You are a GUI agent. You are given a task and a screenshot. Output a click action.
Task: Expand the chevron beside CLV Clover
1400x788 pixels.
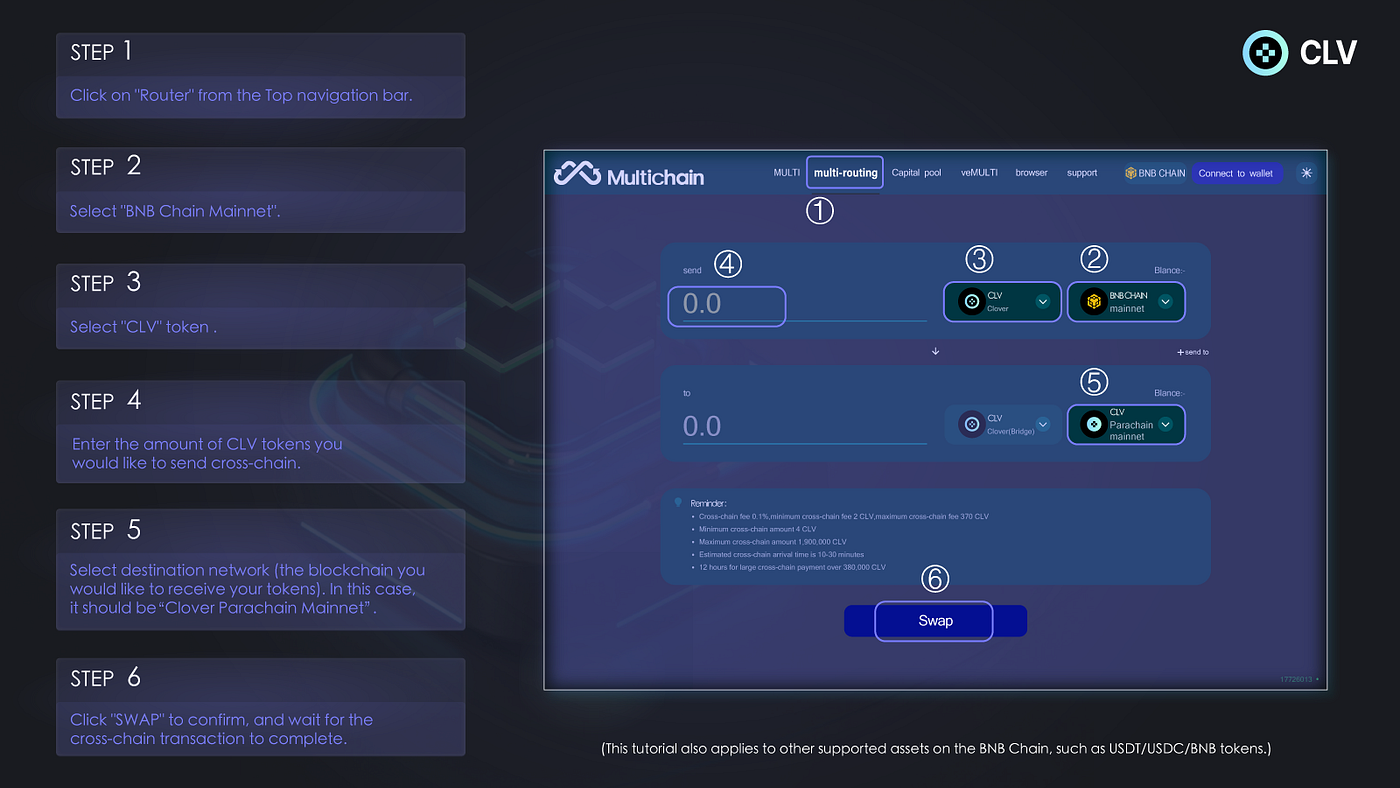pos(1042,302)
